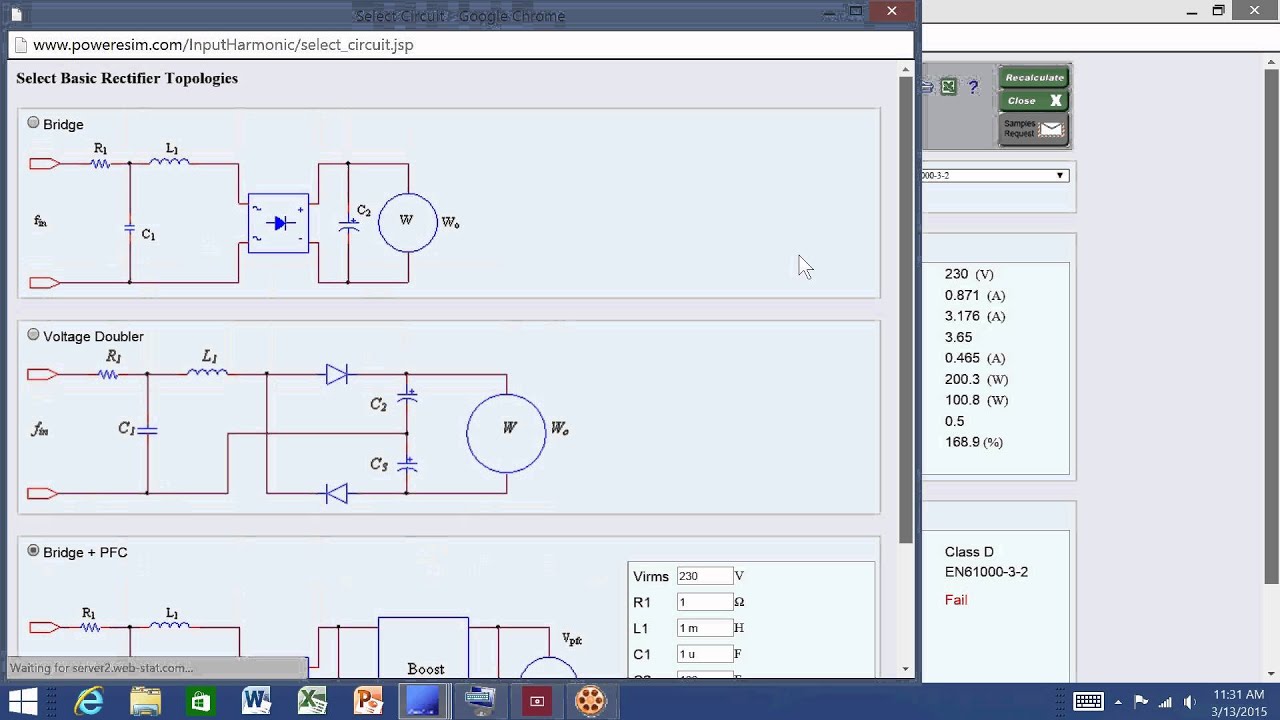Click the R1 input field
1280x720 pixels.
click(704, 602)
